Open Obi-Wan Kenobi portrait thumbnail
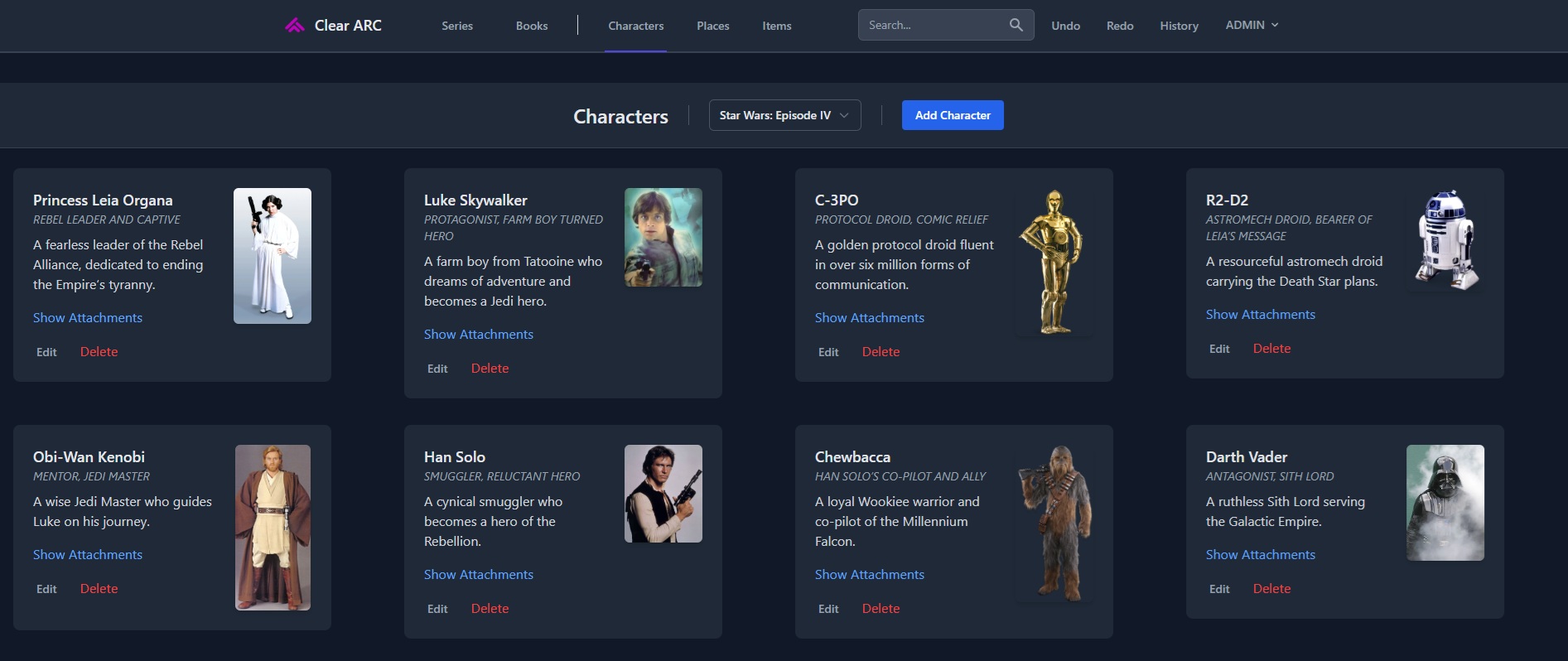The image size is (1568, 661). [x=273, y=528]
